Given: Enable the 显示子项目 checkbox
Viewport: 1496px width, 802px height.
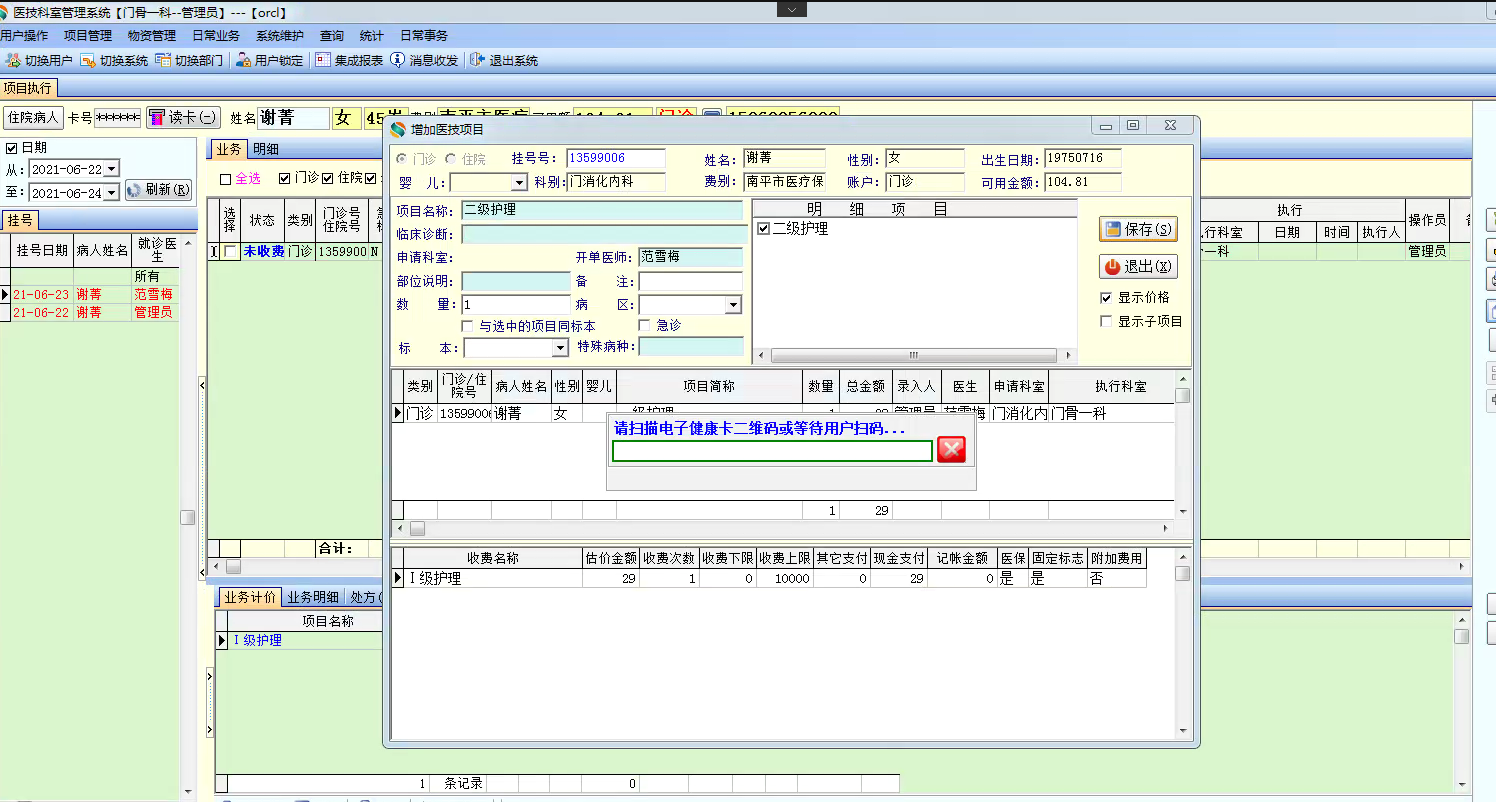Looking at the screenshot, I should pyautogui.click(x=1106, y=322).
